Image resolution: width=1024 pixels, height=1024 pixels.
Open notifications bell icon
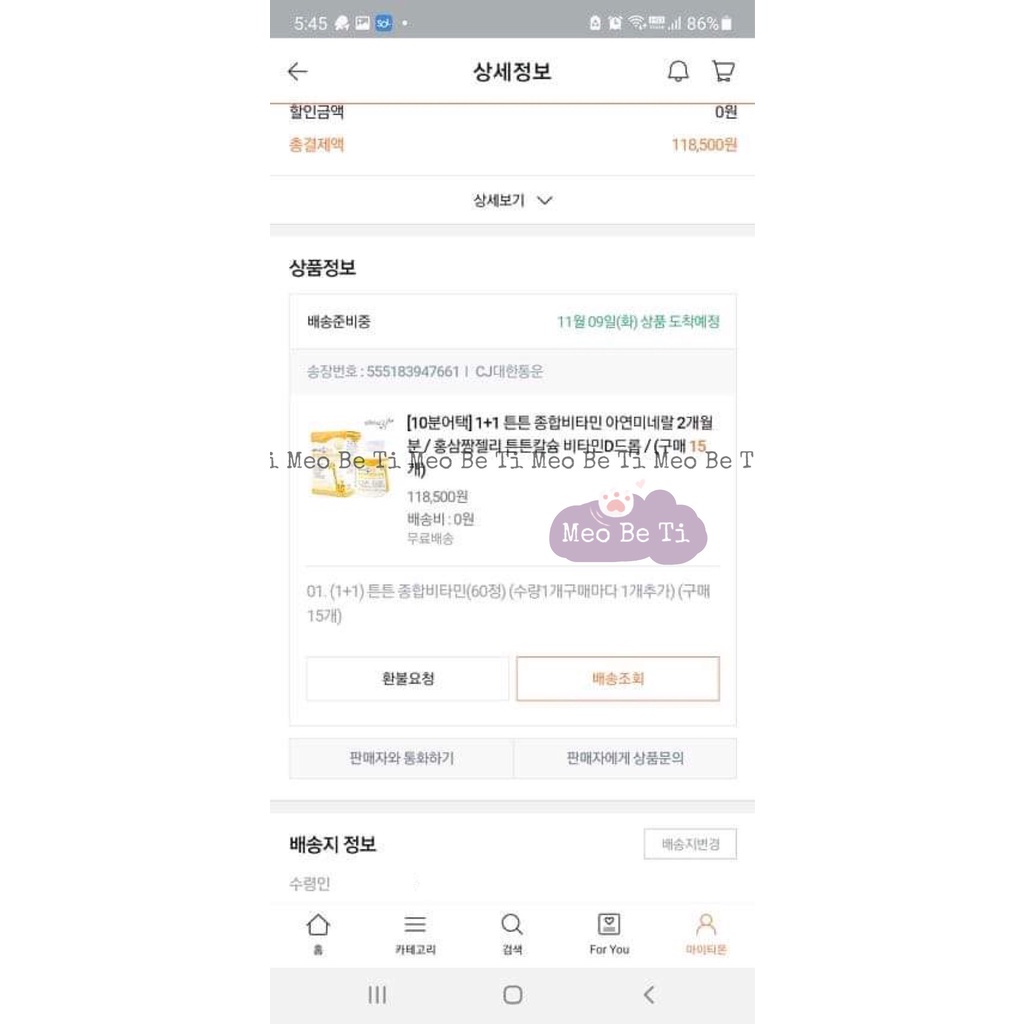coord(678,71)
